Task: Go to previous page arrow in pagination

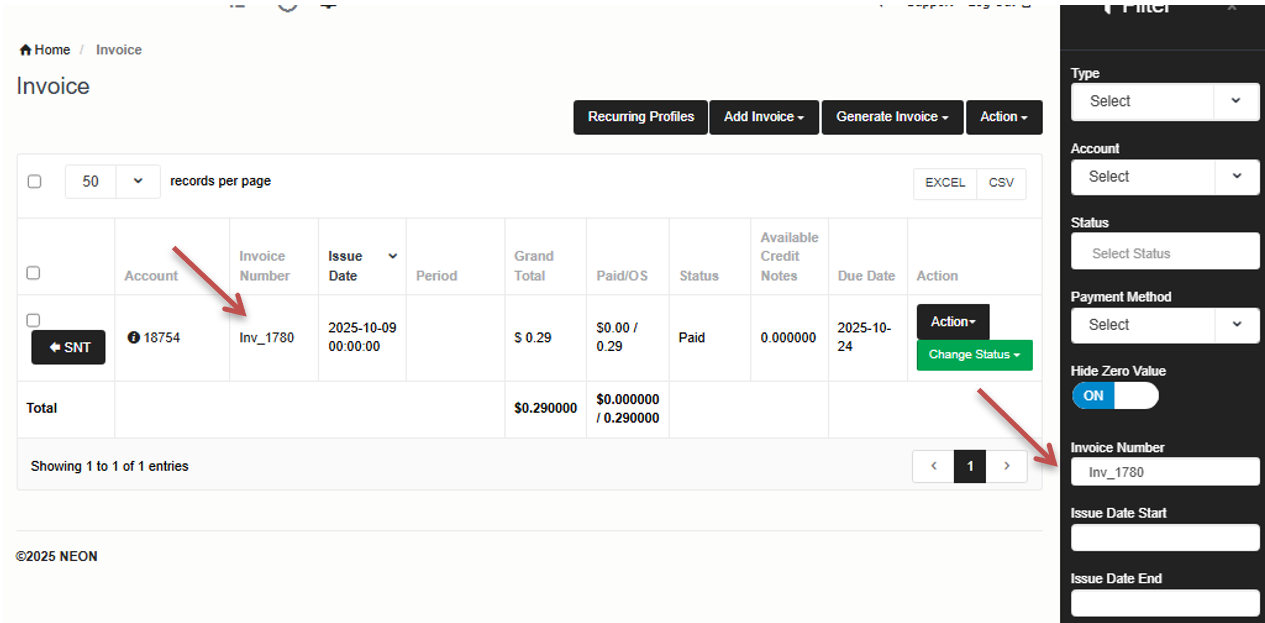Action: (934, 466)
